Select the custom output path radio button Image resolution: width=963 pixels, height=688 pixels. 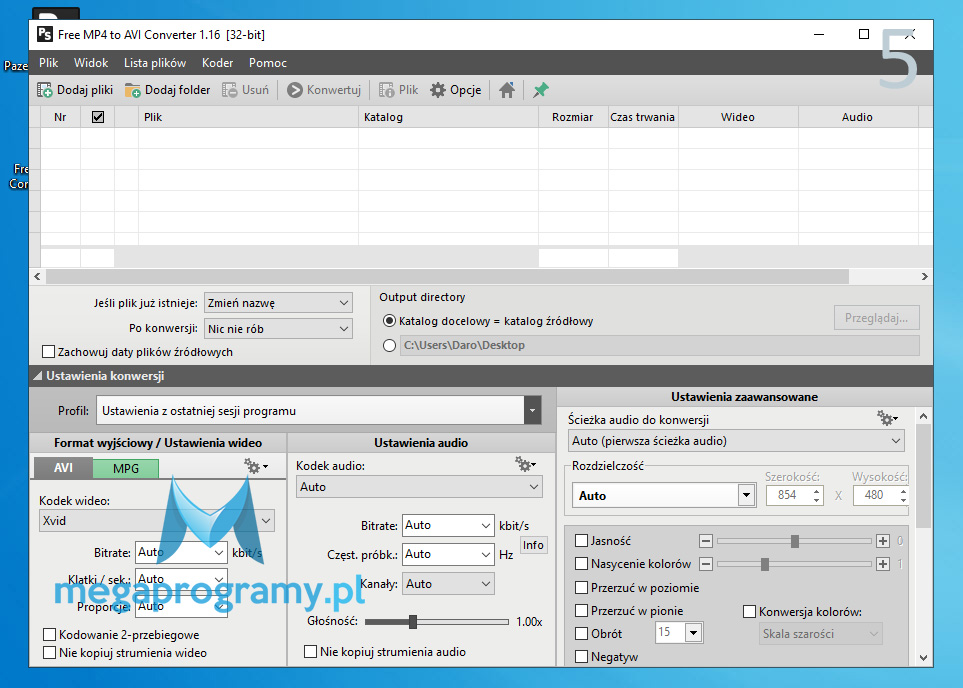(389, 345)
